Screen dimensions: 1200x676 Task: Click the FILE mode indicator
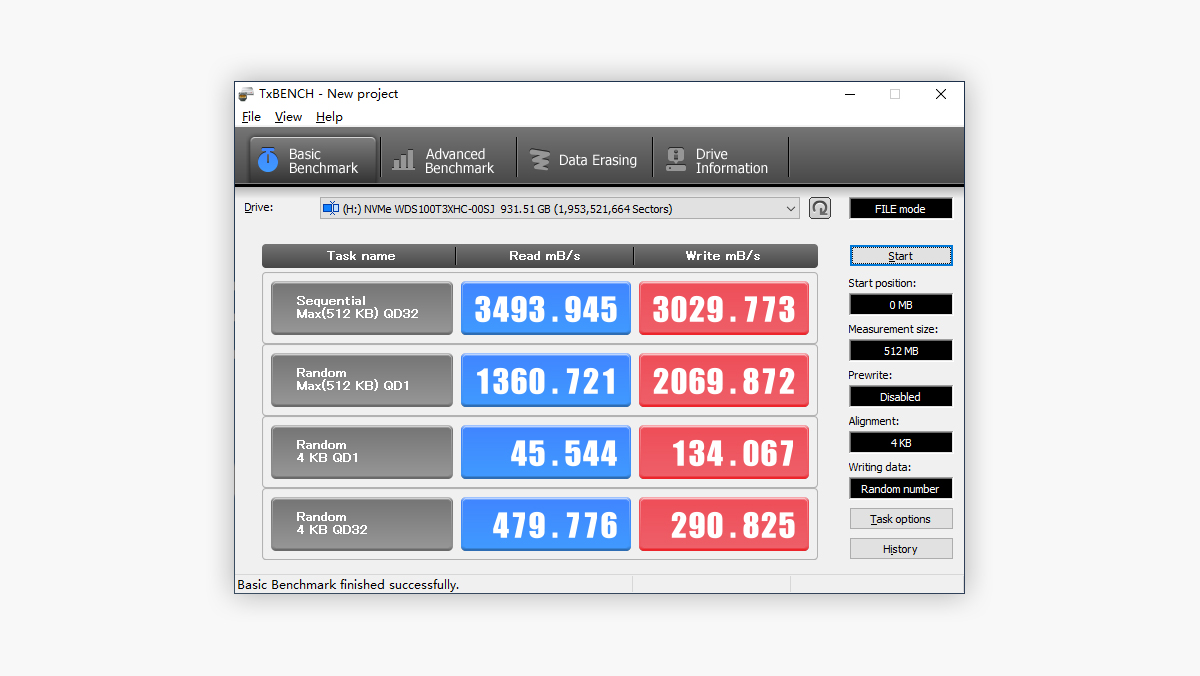[900, 209]
